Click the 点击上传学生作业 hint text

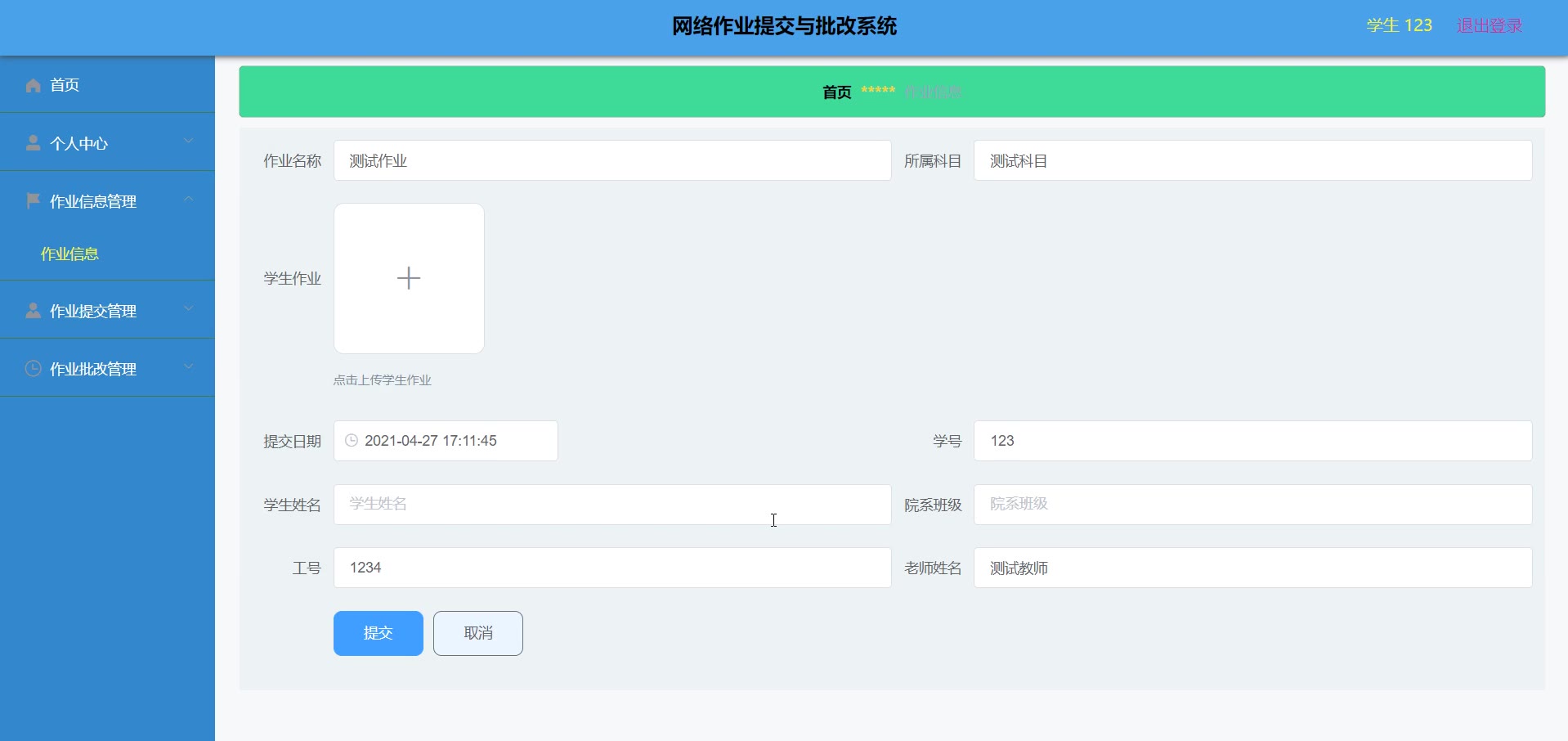pyautogui.click(x=383, y=380)
